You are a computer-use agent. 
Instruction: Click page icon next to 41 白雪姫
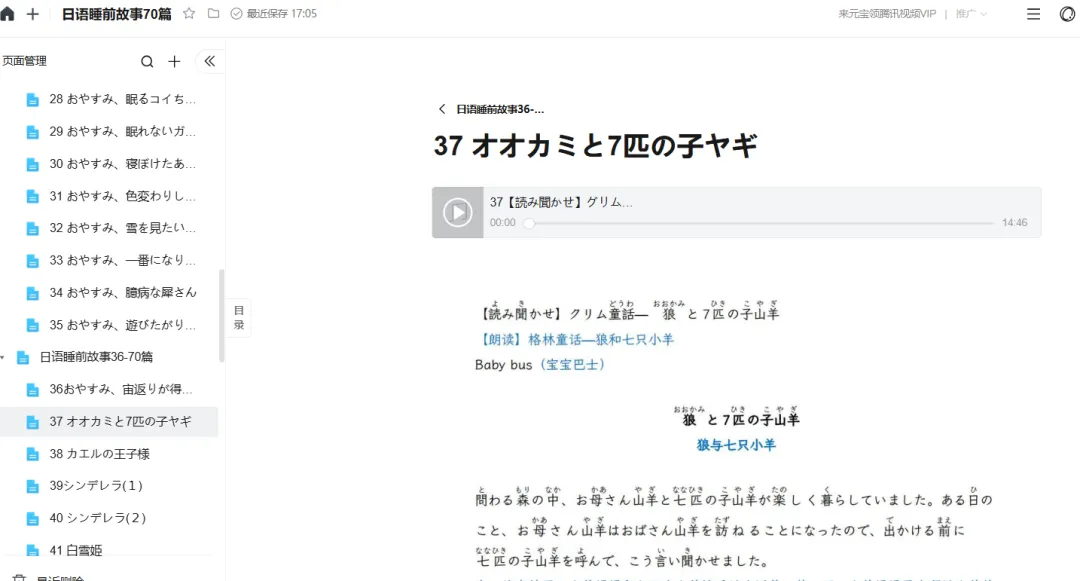tap(32, 551)
